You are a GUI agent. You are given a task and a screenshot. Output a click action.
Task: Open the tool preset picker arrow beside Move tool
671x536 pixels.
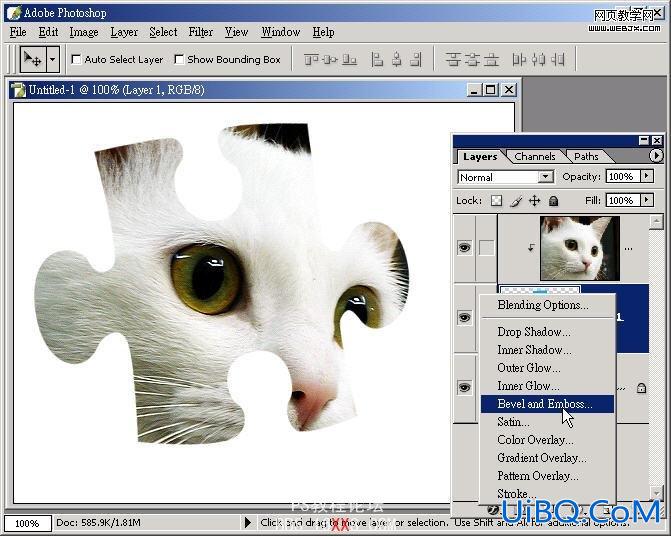click(52, 59)
